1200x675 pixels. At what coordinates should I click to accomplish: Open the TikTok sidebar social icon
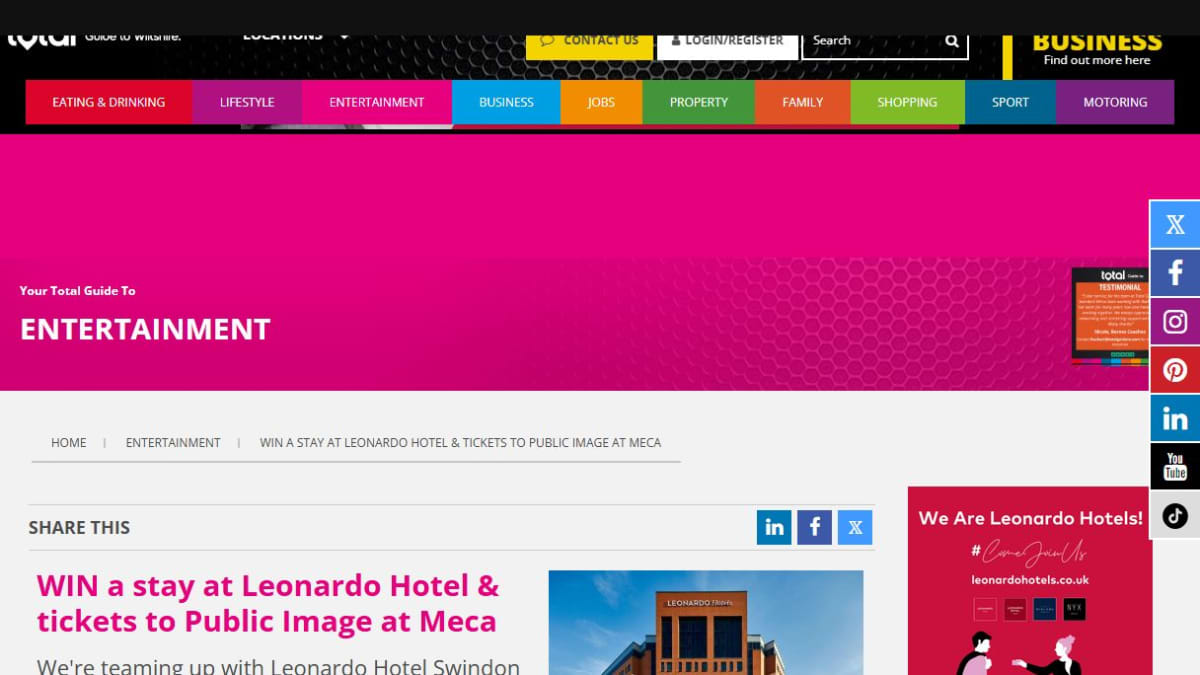(x=1175, y=516)
